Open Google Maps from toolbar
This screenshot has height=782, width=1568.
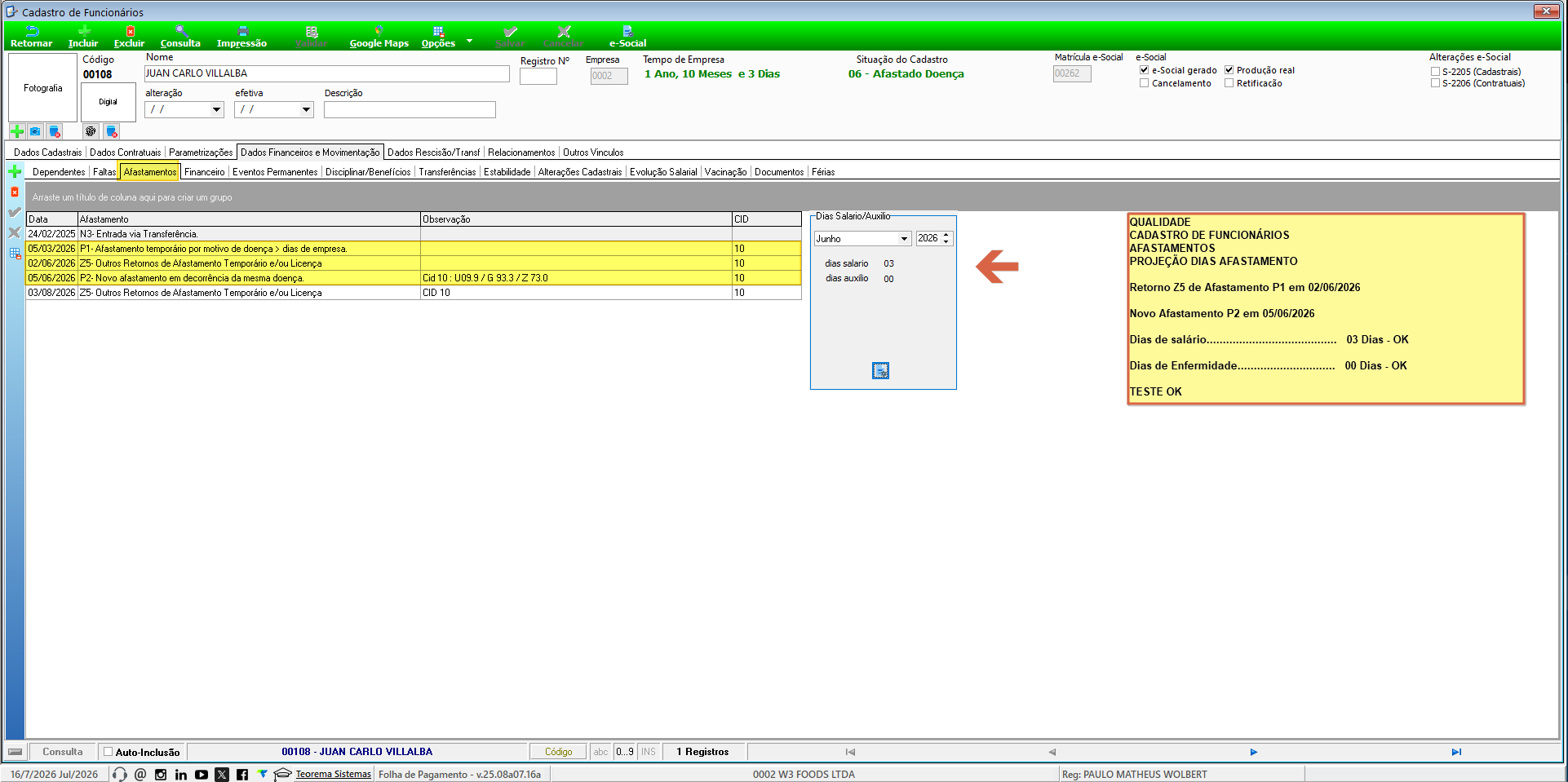coord(379,37)
